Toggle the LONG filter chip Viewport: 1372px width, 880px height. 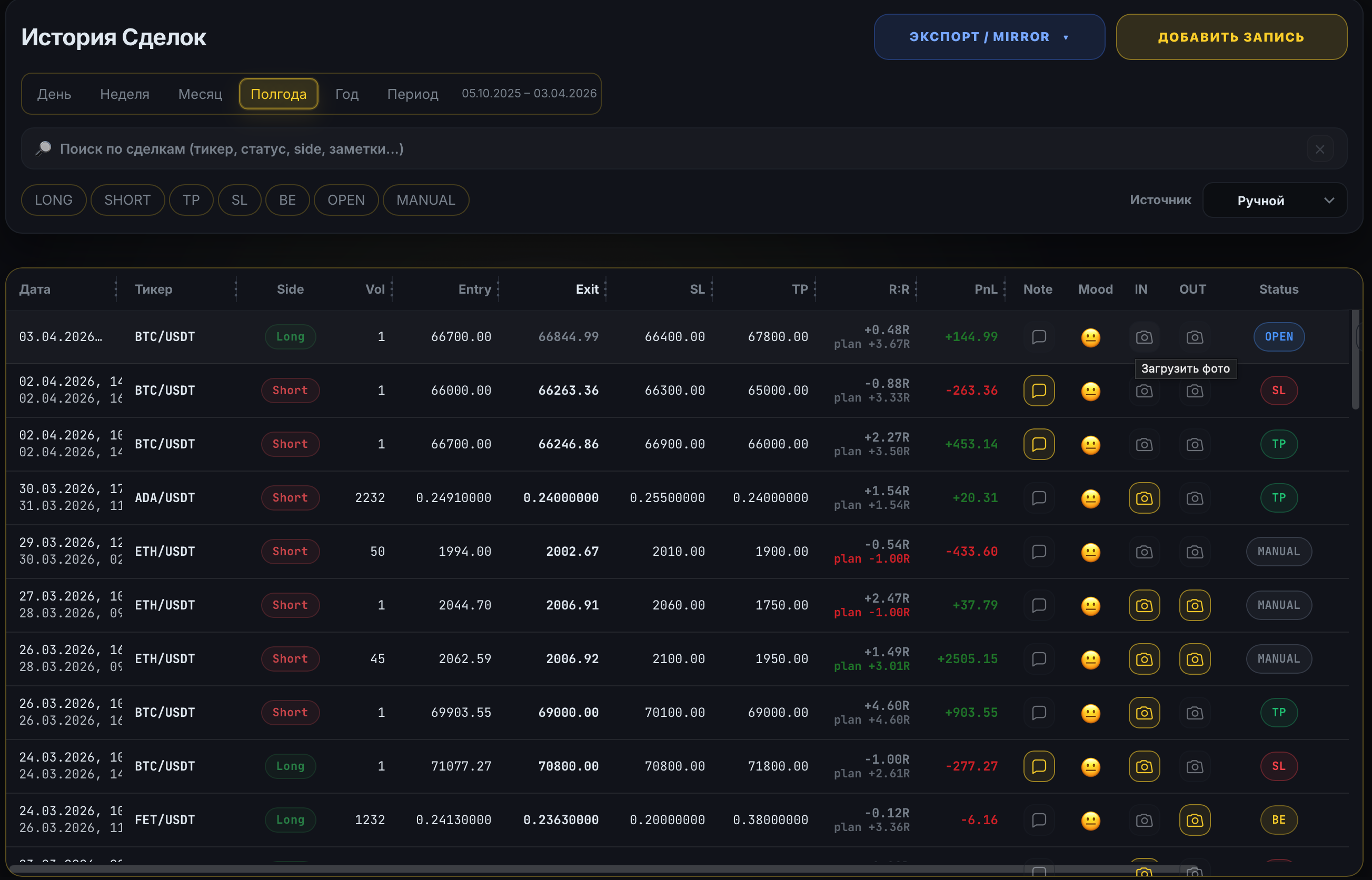click(54, 200)
